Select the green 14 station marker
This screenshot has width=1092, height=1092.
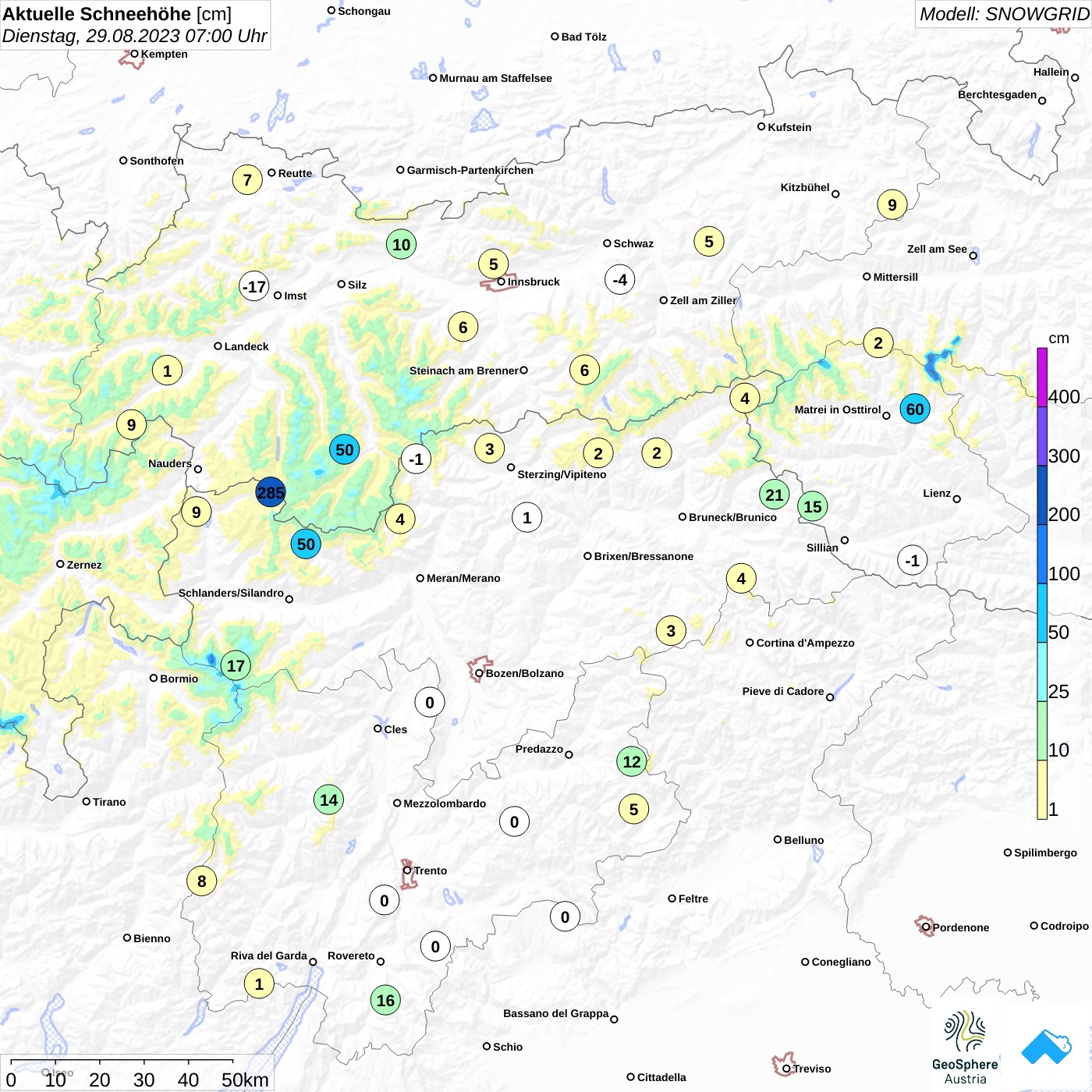click(329, 799)
